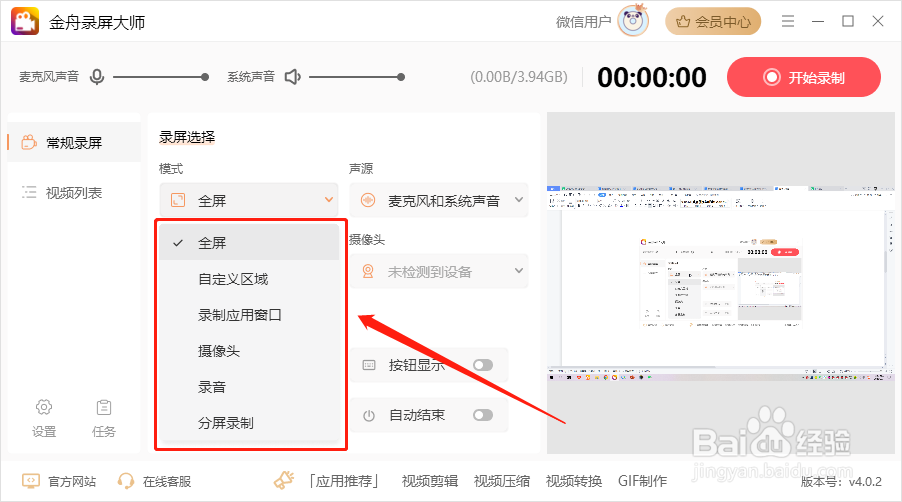Screen dimensions: 902x502
Task: Open 任务 clipboard icon
Action: [x=104, y=407]
